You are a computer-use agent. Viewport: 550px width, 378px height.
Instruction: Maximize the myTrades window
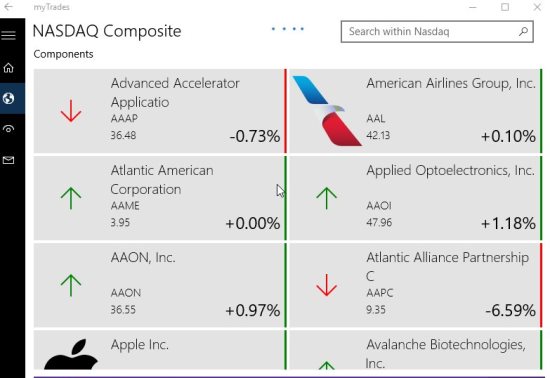click(505, 7)
